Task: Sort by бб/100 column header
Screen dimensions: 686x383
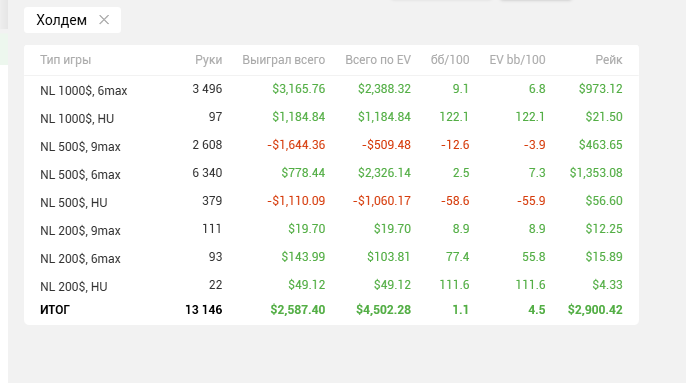Action: 450,60
